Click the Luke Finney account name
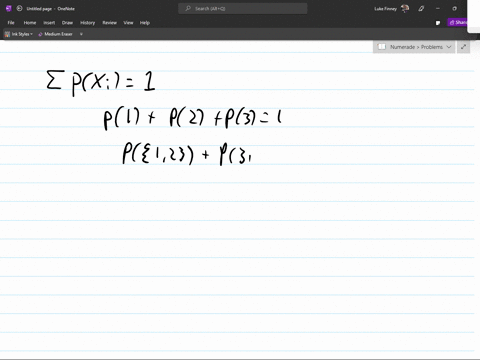The image size is (480, 360). tap(385, 9)
